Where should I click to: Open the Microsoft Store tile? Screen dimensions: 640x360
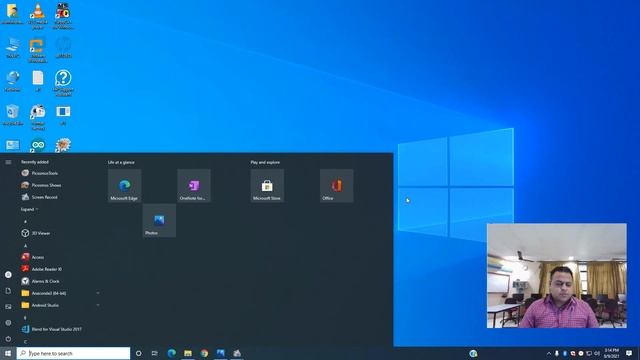(267, 186)
